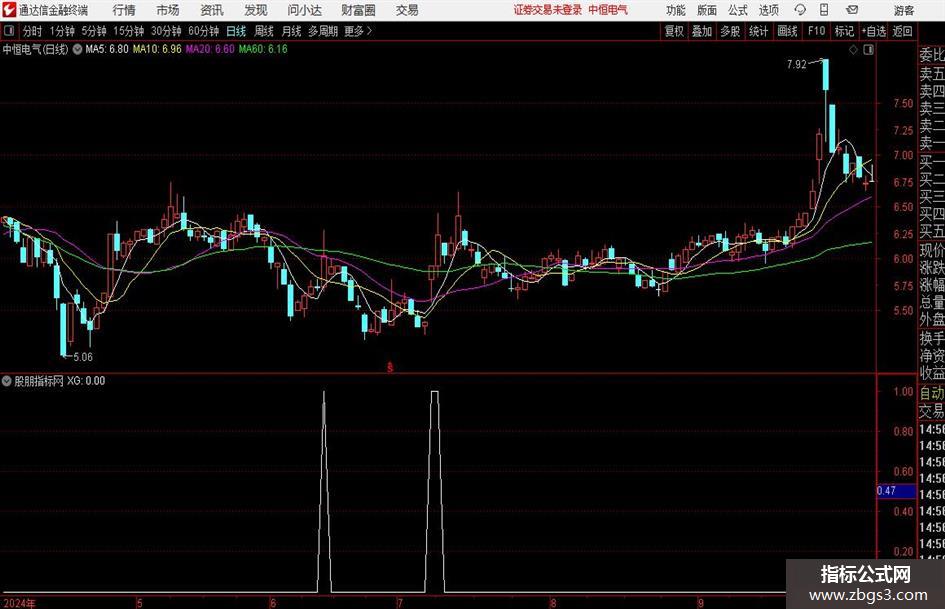Click the 游客 guest account label
The image size is (945, 609).
coord(903,10)
